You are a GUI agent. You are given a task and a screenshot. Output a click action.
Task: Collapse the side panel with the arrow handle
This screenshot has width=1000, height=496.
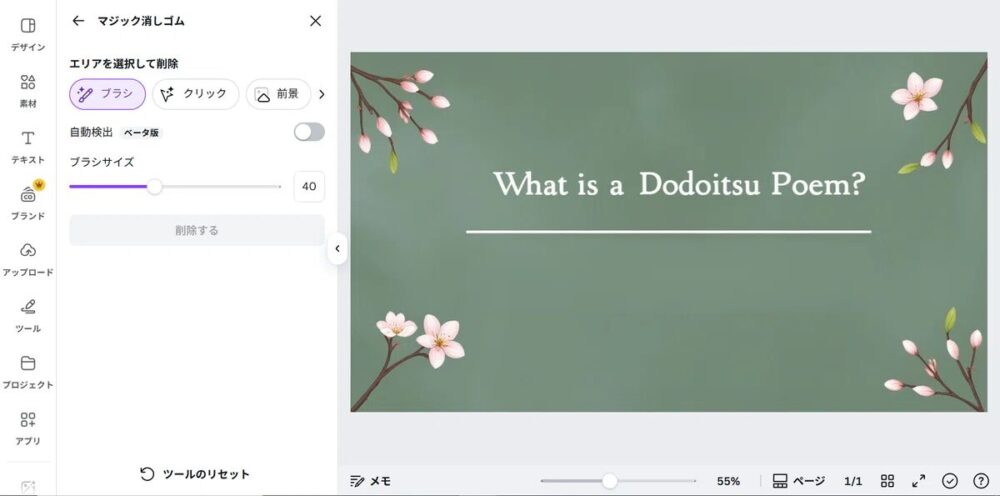(337, 249)
